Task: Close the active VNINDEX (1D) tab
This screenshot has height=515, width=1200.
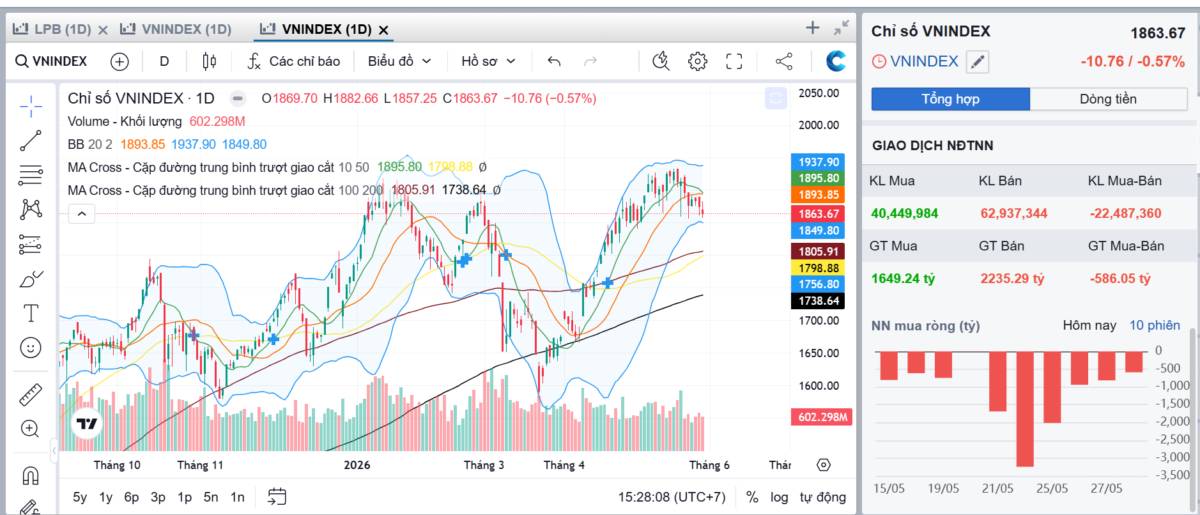Action: point(384,30)
